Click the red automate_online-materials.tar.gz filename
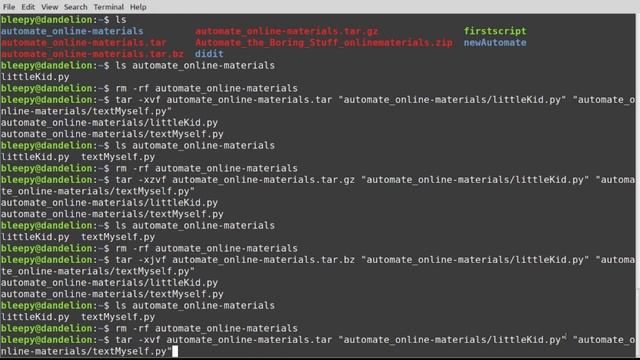640x360 pixels. click(x=287, y=31)
